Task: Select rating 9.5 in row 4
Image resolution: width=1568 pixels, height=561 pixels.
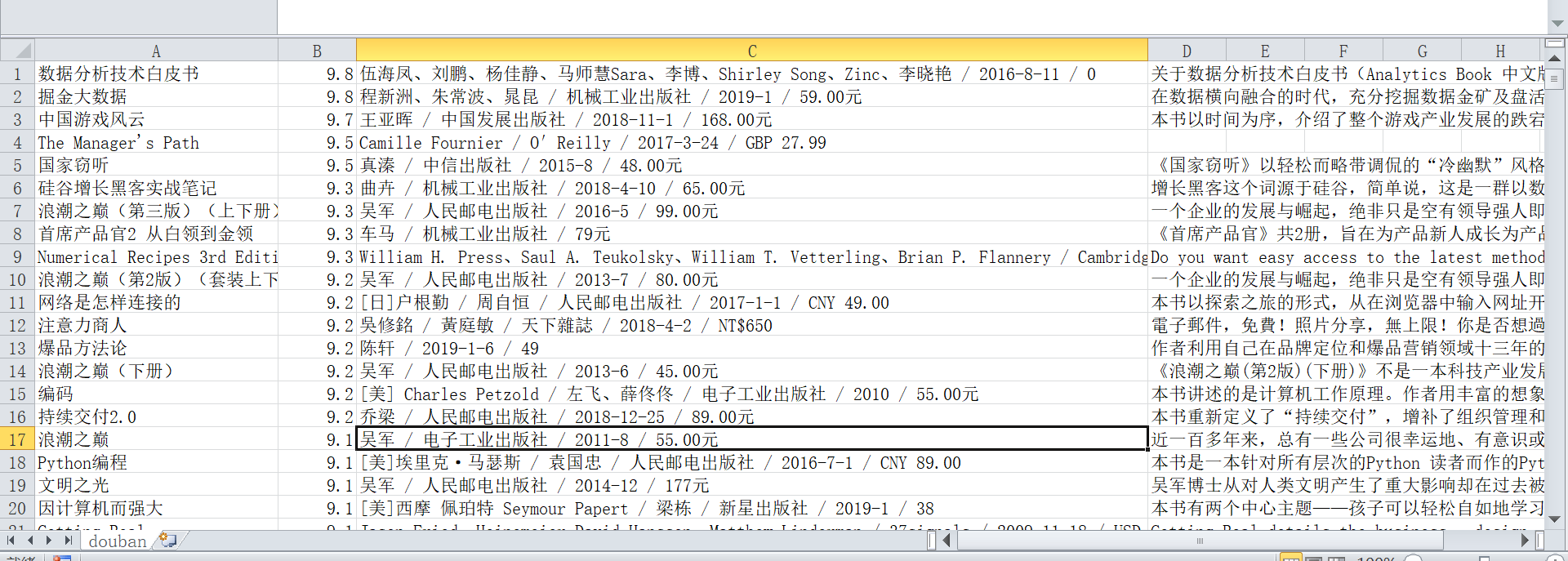Action: pos(317,142)
